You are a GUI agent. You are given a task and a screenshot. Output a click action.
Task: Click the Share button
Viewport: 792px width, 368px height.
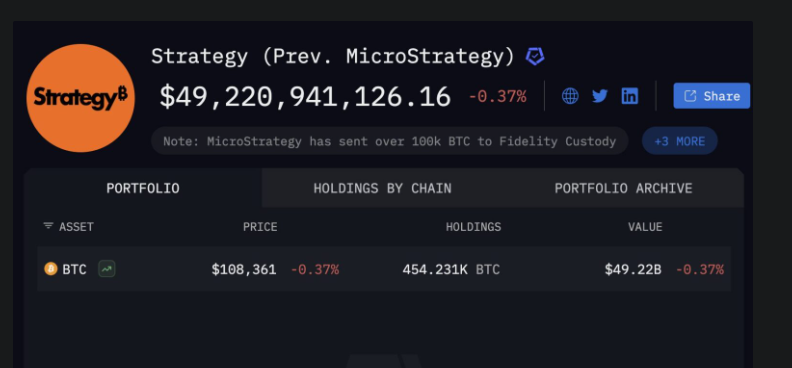click(712, 96)
